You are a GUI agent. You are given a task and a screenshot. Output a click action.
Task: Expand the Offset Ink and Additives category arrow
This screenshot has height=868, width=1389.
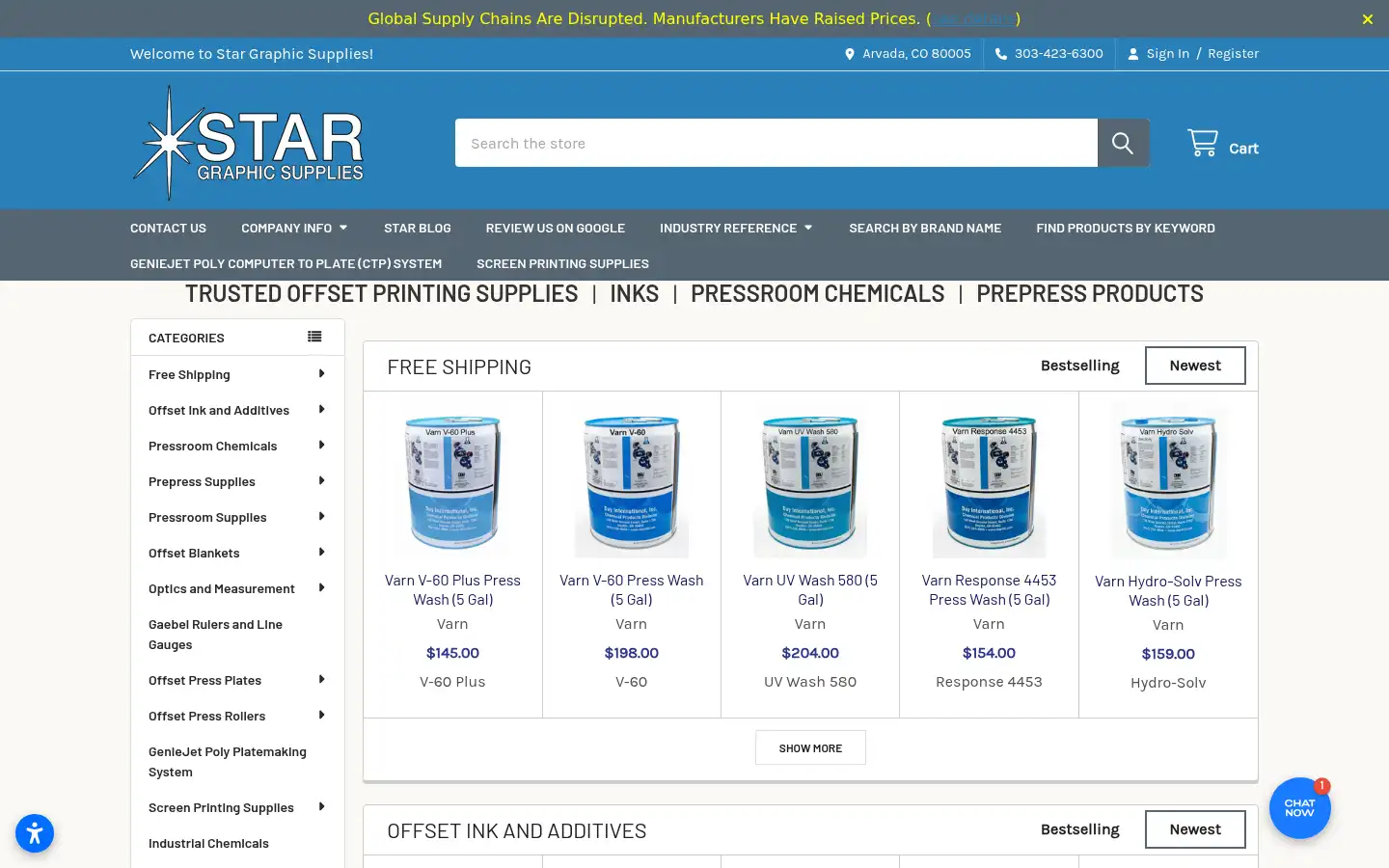[321, 410]
